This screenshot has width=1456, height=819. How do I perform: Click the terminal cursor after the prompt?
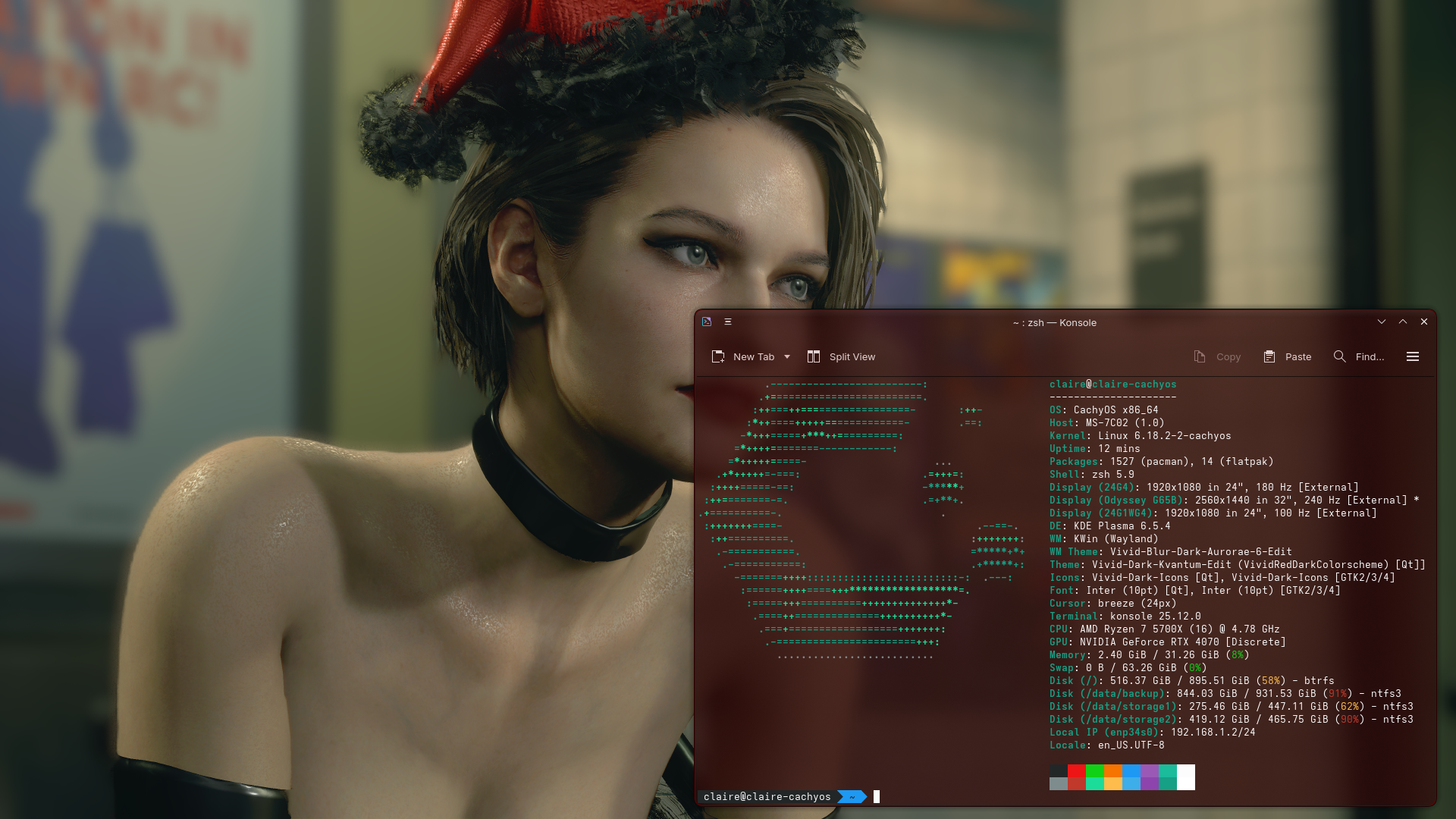coord(877,797)
